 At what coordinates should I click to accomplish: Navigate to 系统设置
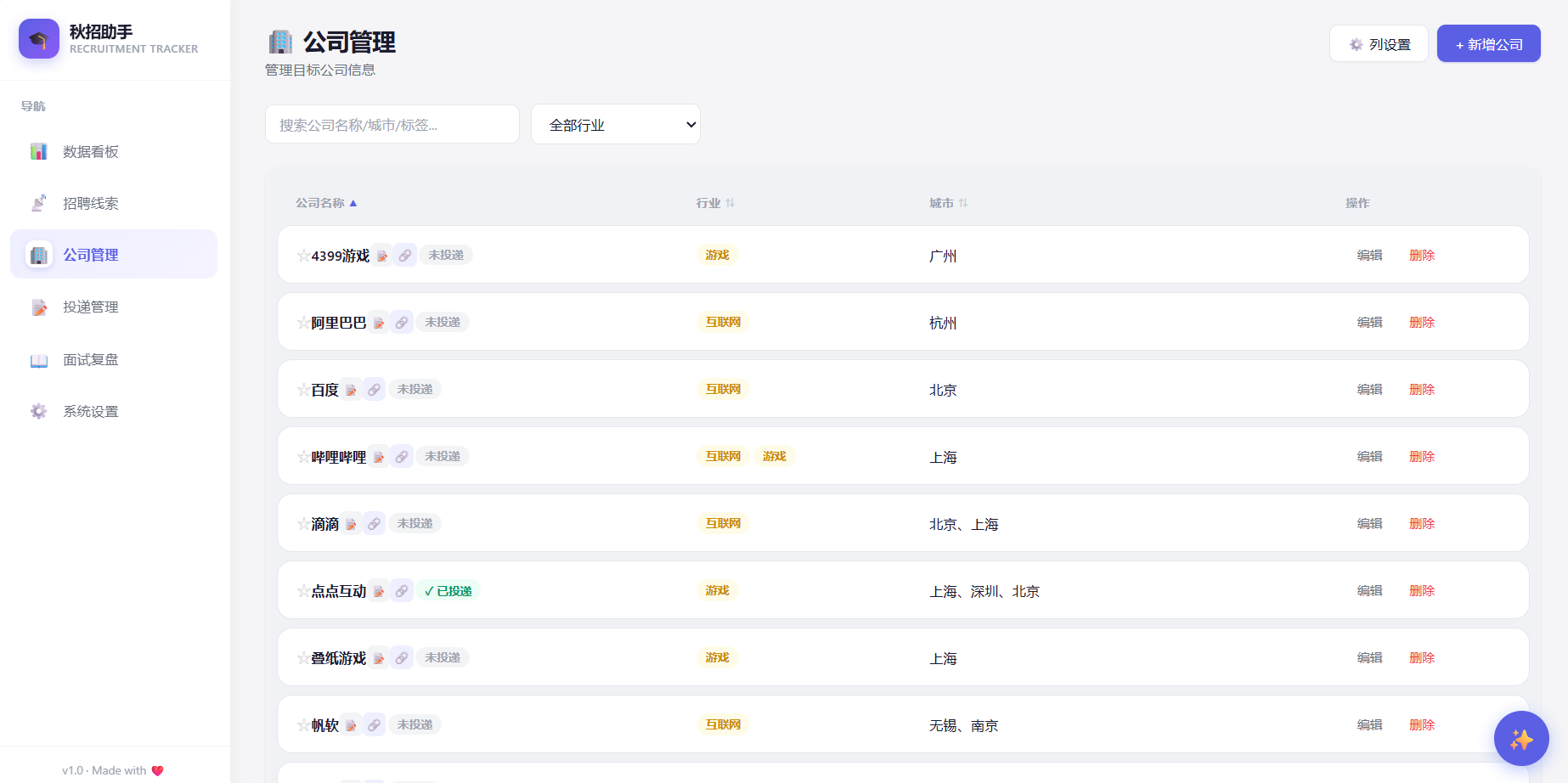(114, 411)
